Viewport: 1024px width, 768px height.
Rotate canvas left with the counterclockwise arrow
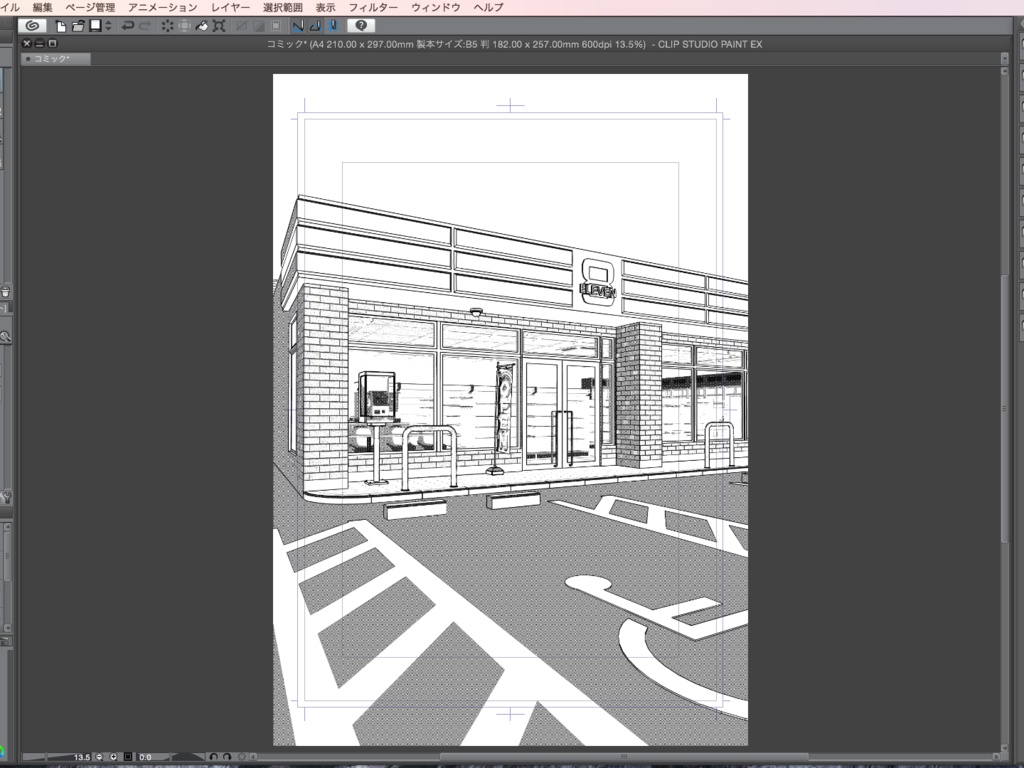(213, 757)
